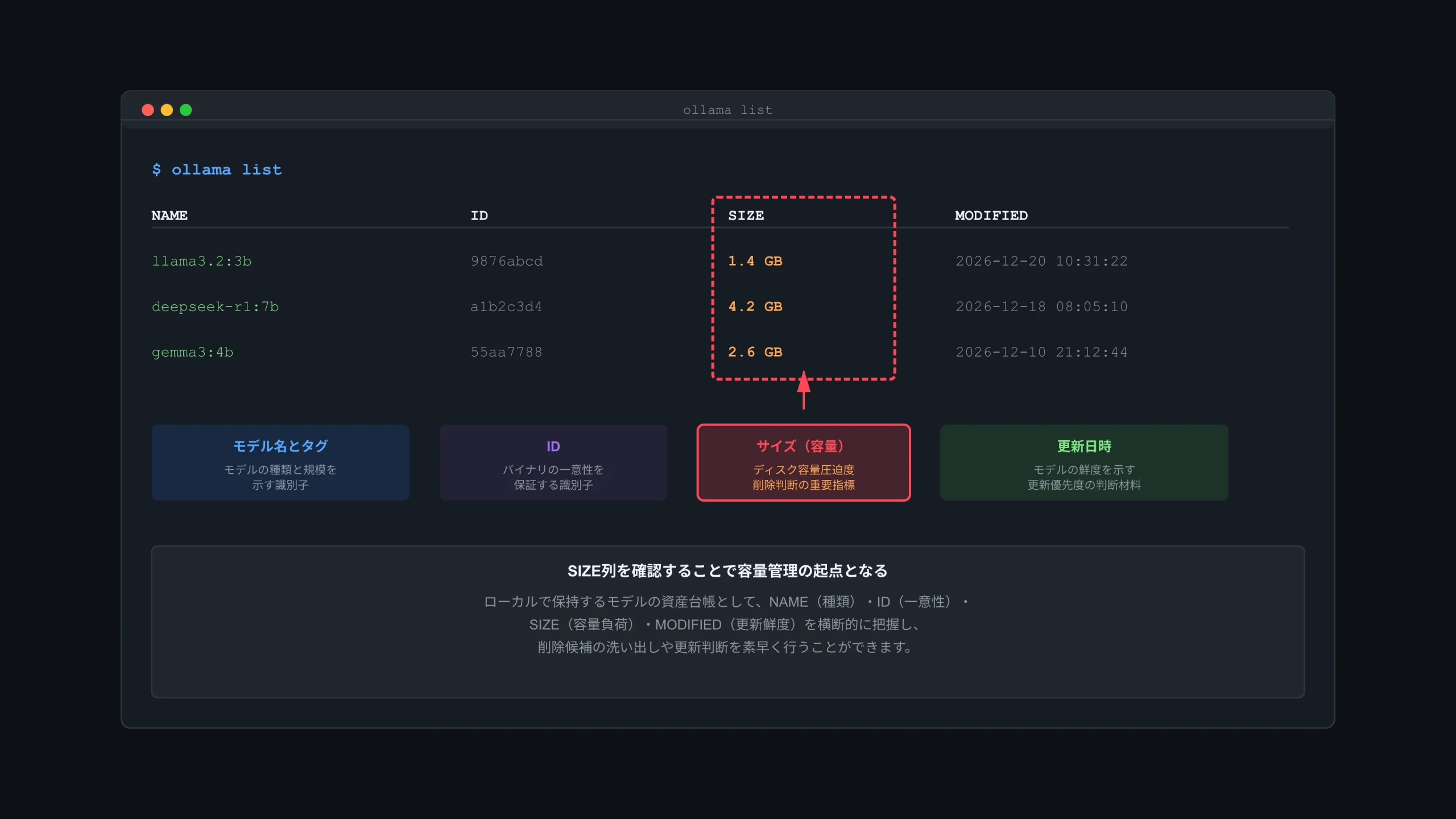Select the gemma3:4b model name
Image resolution: width=1456 pixels, height=819 pixels.
[x=192, y=352]
